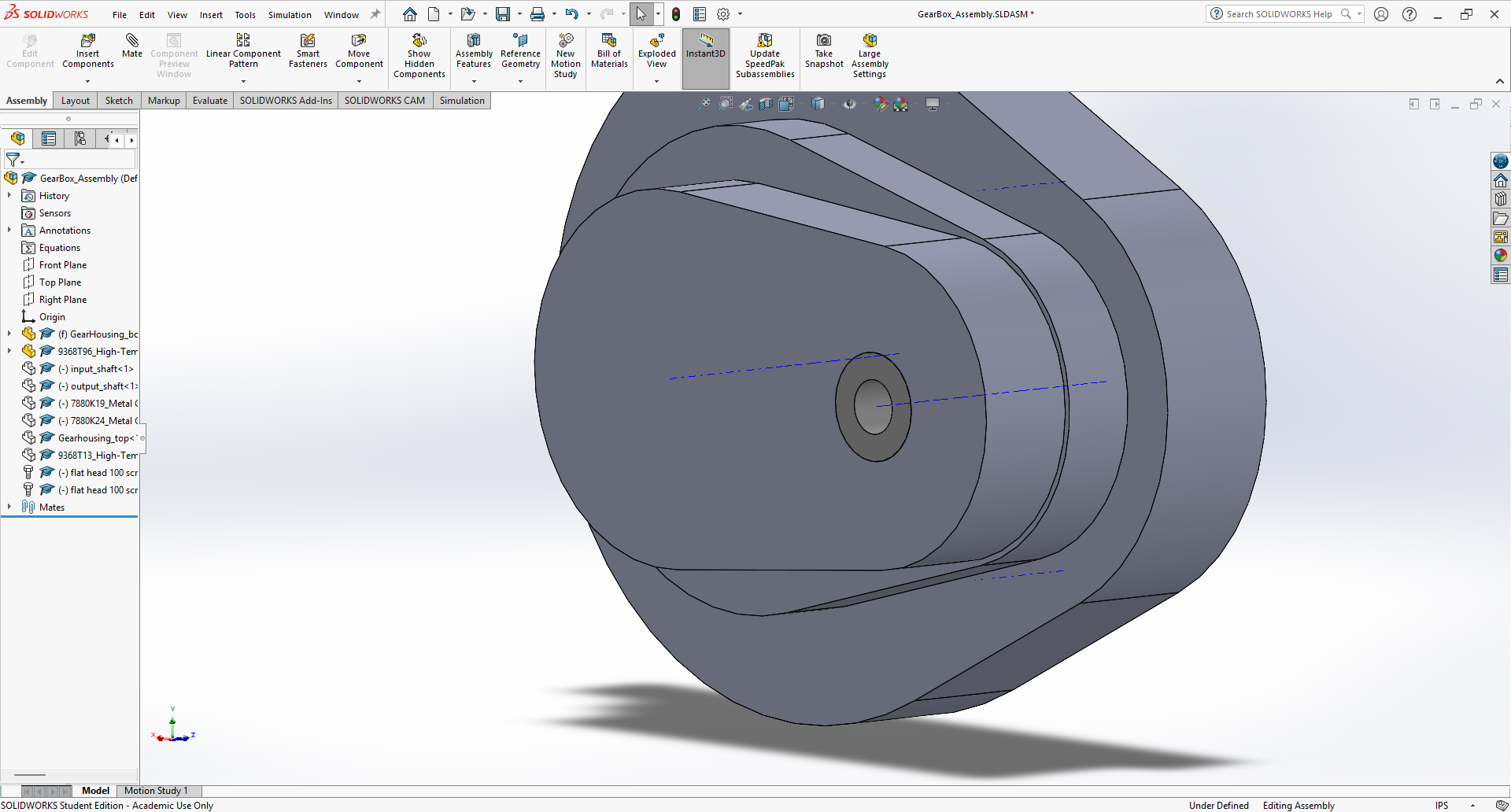Pin the menu bar open
The image size is (1511, 812).
pyautogui.click(x=375, y=14)
